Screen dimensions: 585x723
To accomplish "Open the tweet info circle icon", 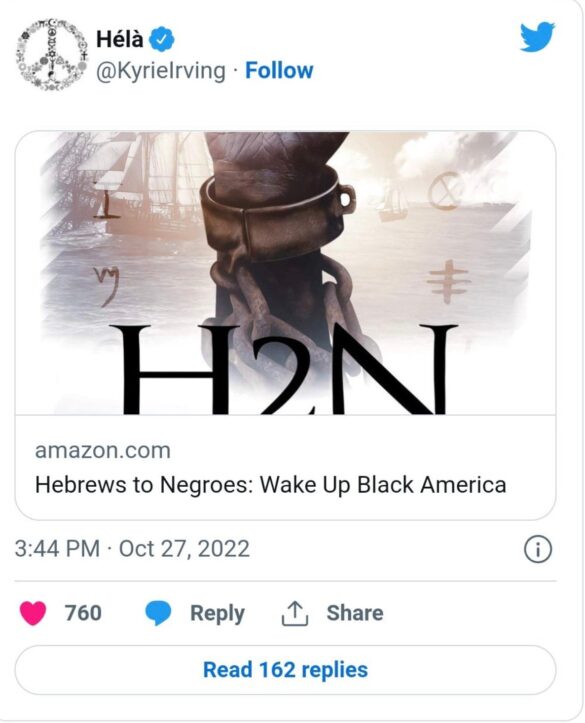I will tap(538, 550).
